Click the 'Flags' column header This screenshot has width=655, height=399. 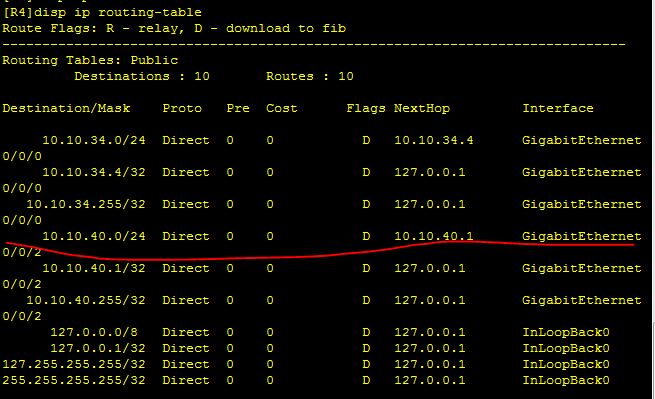coord(366,109)
